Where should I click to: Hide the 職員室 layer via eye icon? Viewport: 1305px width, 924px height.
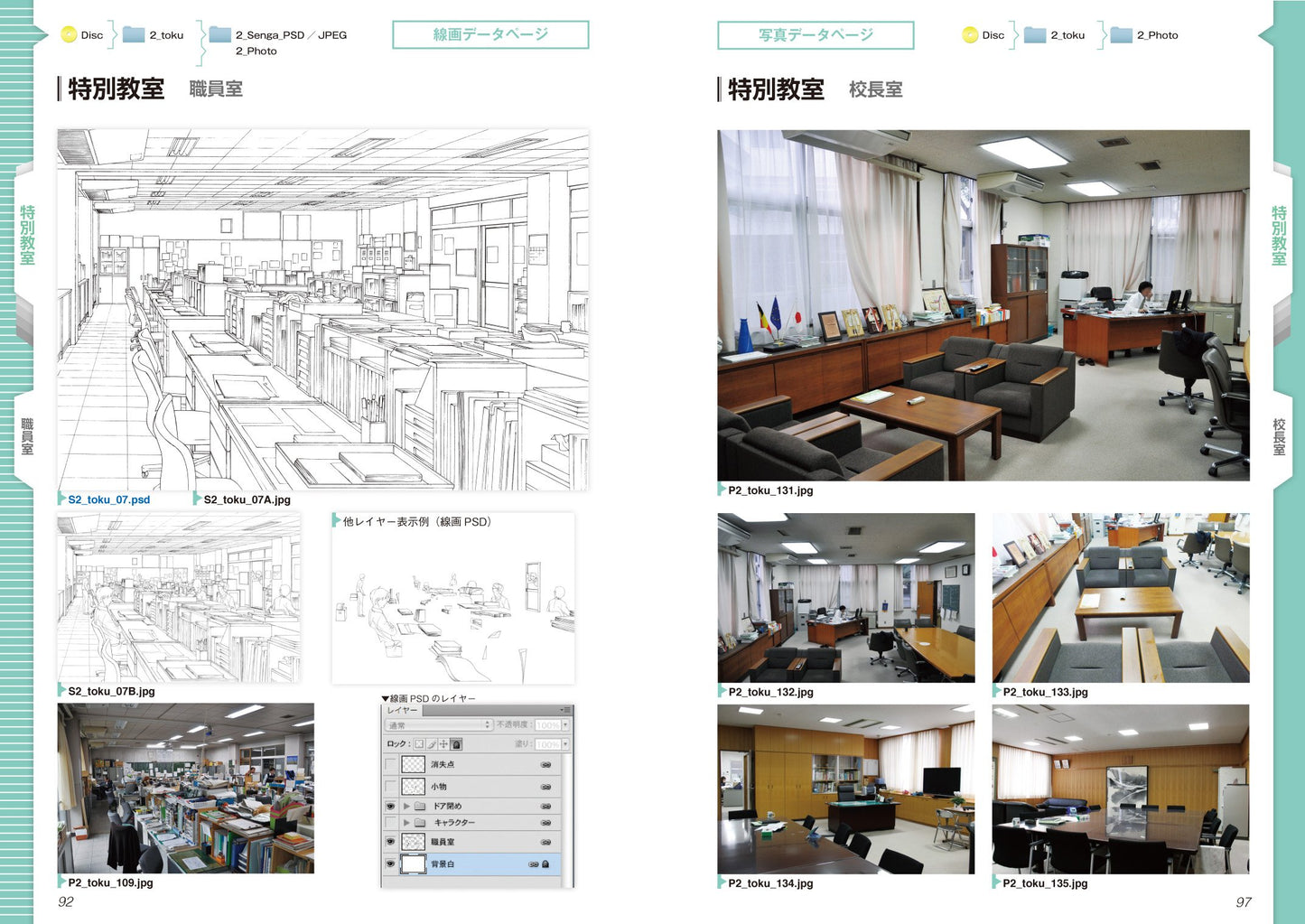[x=390, y=842]
